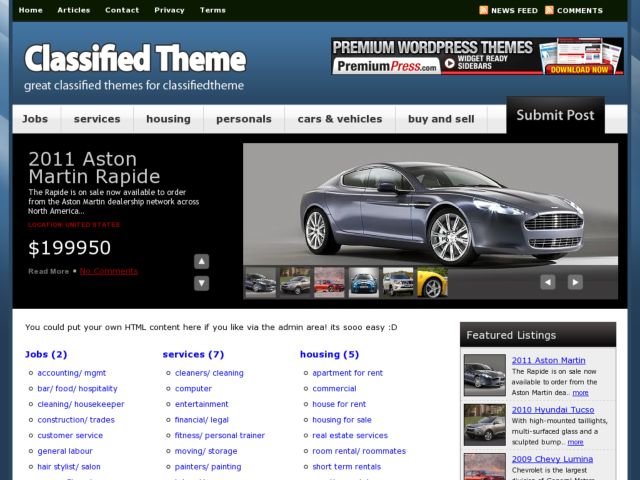
Task: Open cleaning/ housekeeper link
Action: click(x=81, y=404)
